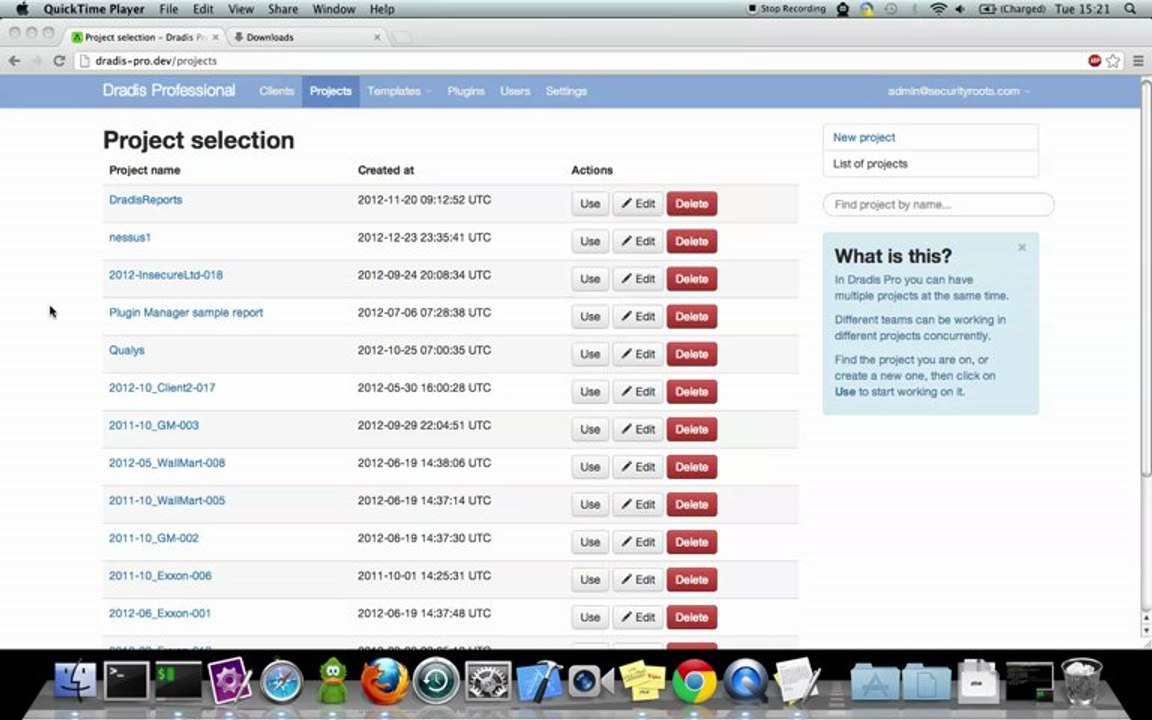Image resolution: width=1152 pixels, height=720 pixels.
Task: Open Spotlight search magnifier
Action: (1131, 9)
